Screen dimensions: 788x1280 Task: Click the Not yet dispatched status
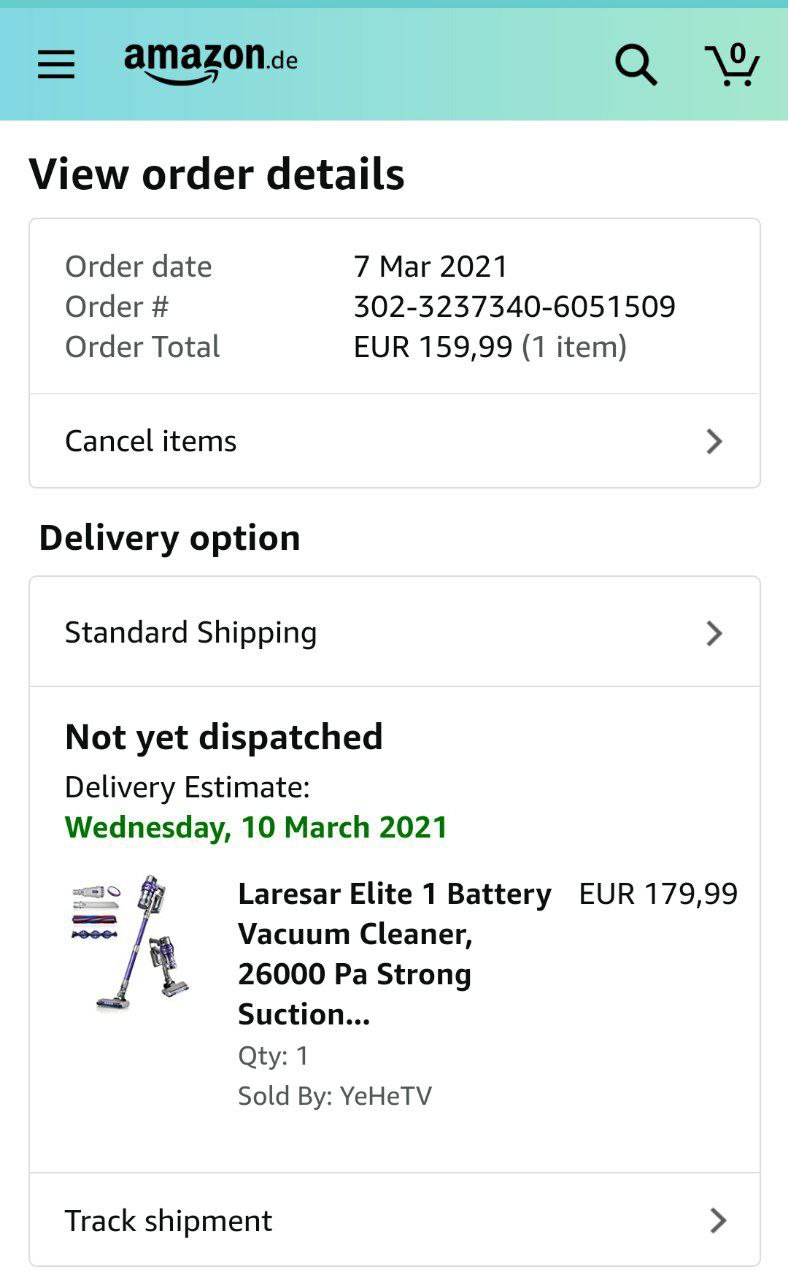(224, 737)
